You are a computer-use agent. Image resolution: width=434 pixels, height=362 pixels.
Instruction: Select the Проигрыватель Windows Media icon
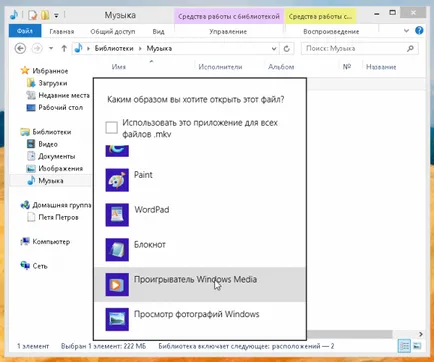pyautogui.click(x=117, y=285)
